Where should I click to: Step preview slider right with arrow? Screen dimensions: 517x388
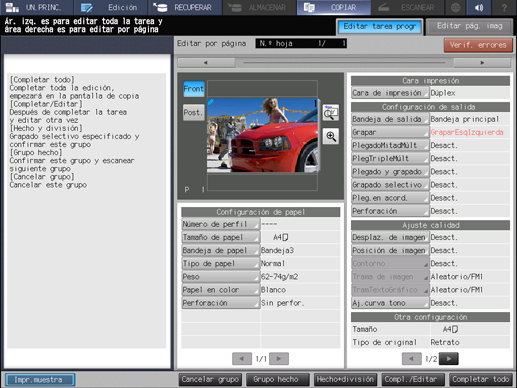point(482,63)
